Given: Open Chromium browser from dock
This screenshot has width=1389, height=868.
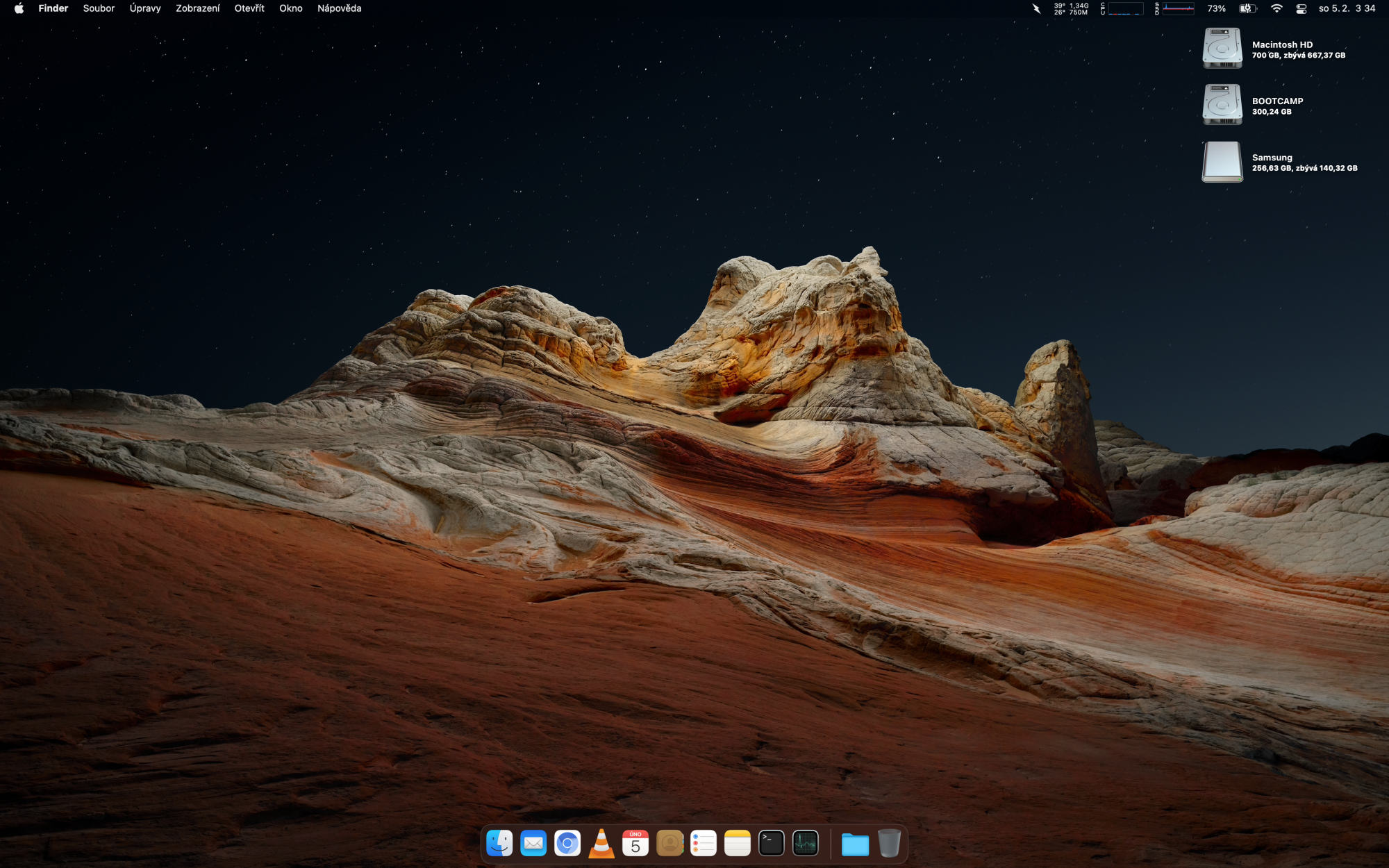Looking at the screenshot, I should (x=567, y=843).
